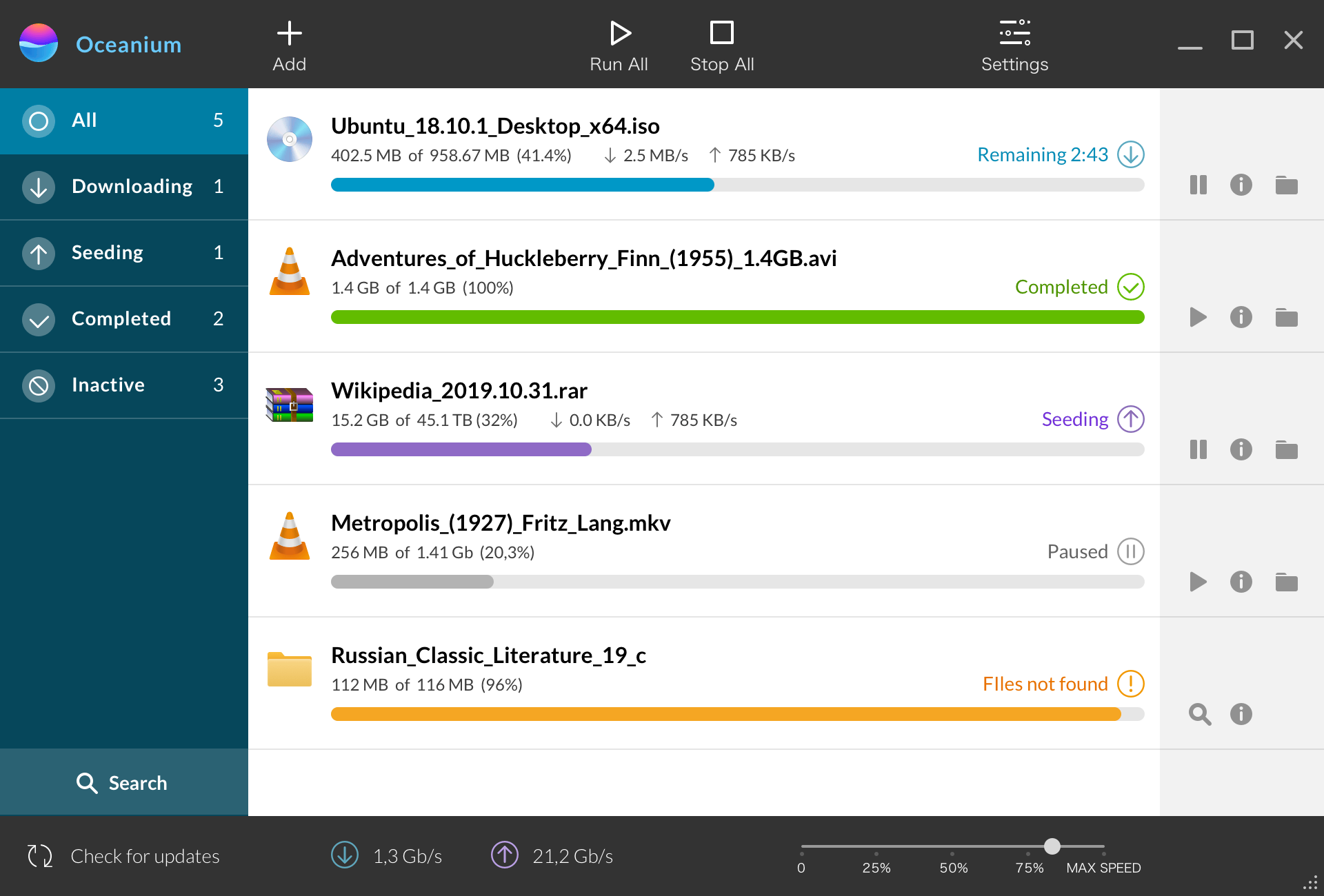This screenshot has height=896, width=1324.
Task: Show info for Russian_Classic_Literature_19_c
Action: click(1241, 714)
